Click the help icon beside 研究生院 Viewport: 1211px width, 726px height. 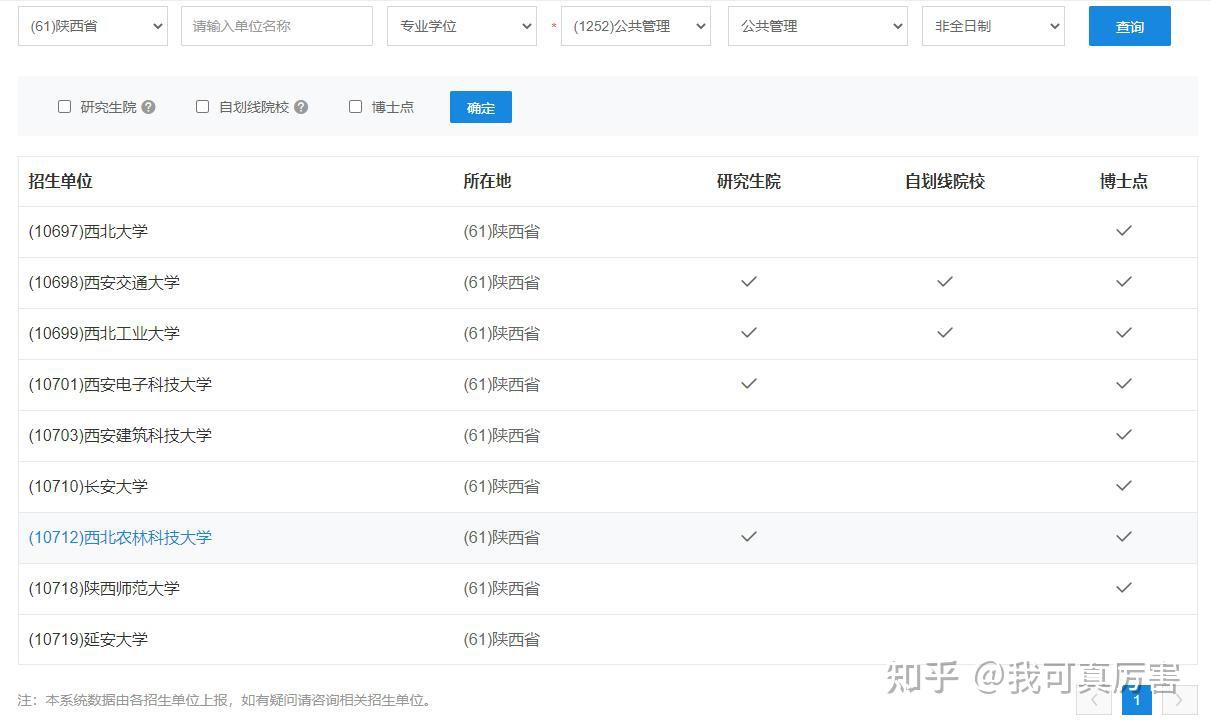[148, 107]
